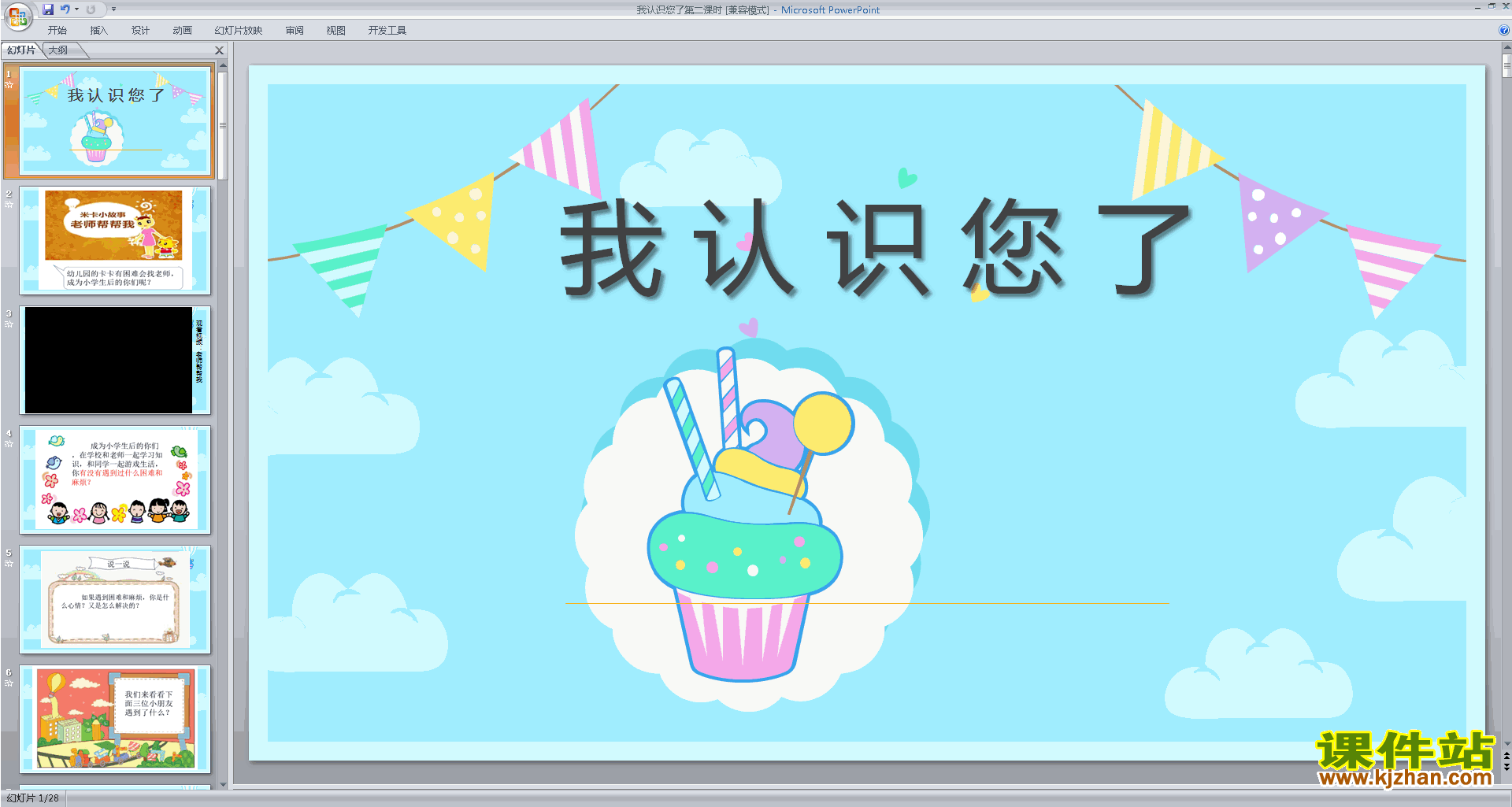Viewport: 1512px width, 807px height.
Task: Close the PowerPoint window
Action: point(1506,6)
